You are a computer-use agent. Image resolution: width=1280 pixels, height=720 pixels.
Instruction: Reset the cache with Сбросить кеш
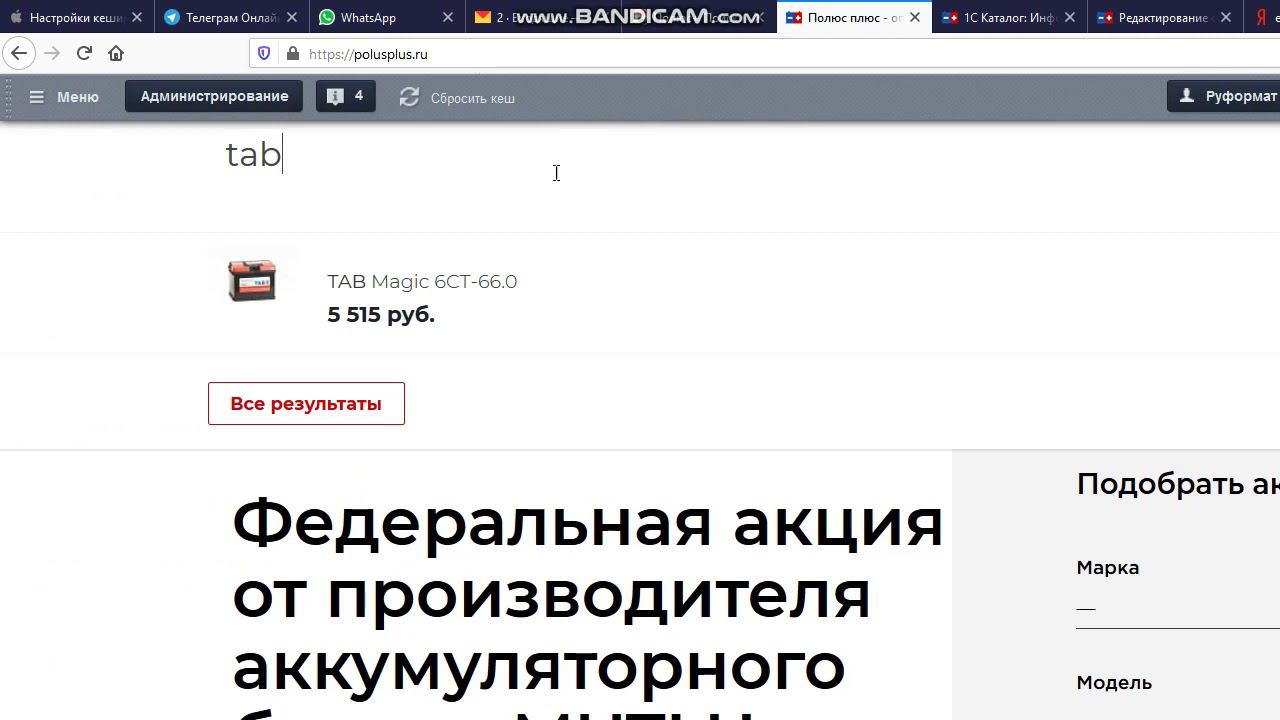[x=457, y=97]
